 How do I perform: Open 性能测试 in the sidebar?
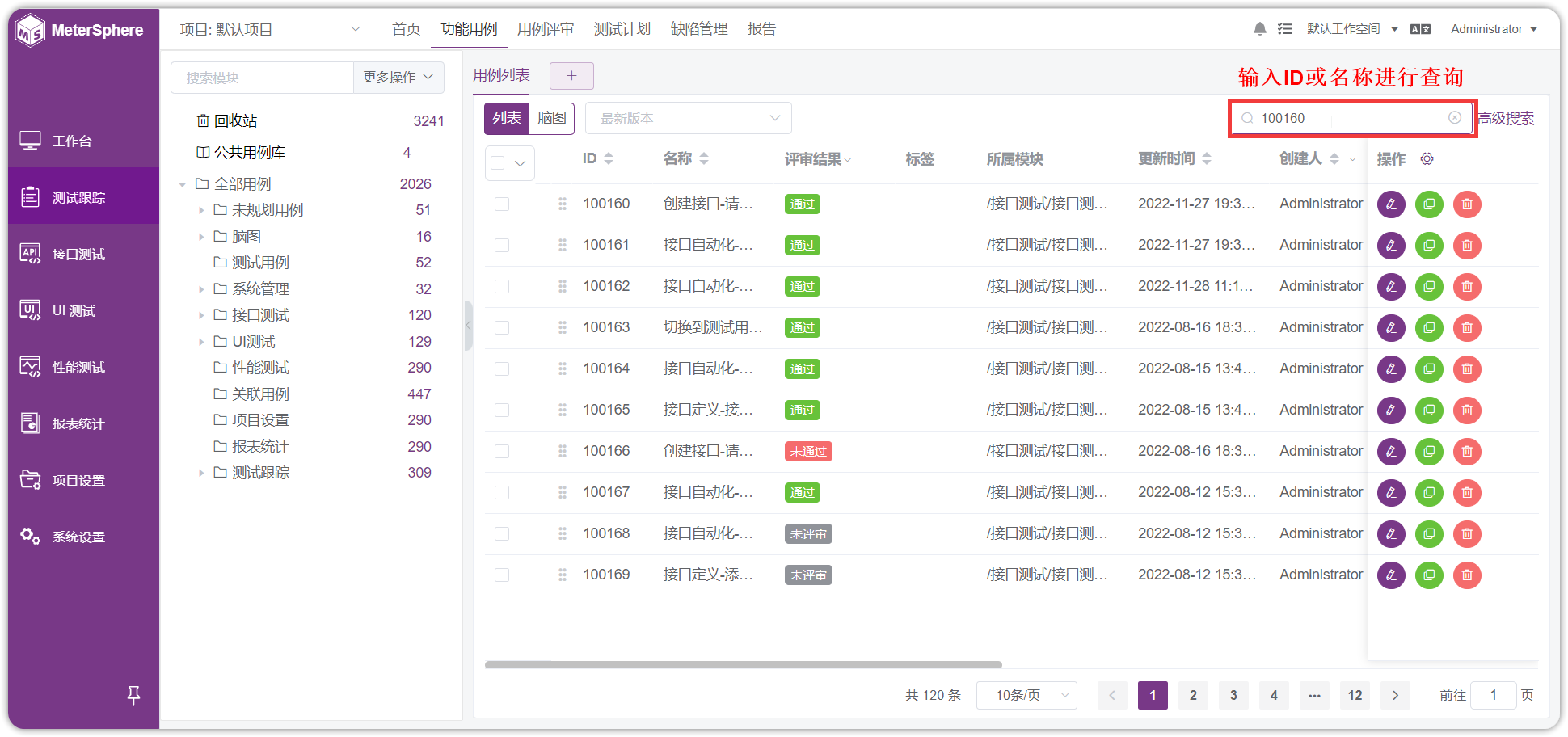84,367
